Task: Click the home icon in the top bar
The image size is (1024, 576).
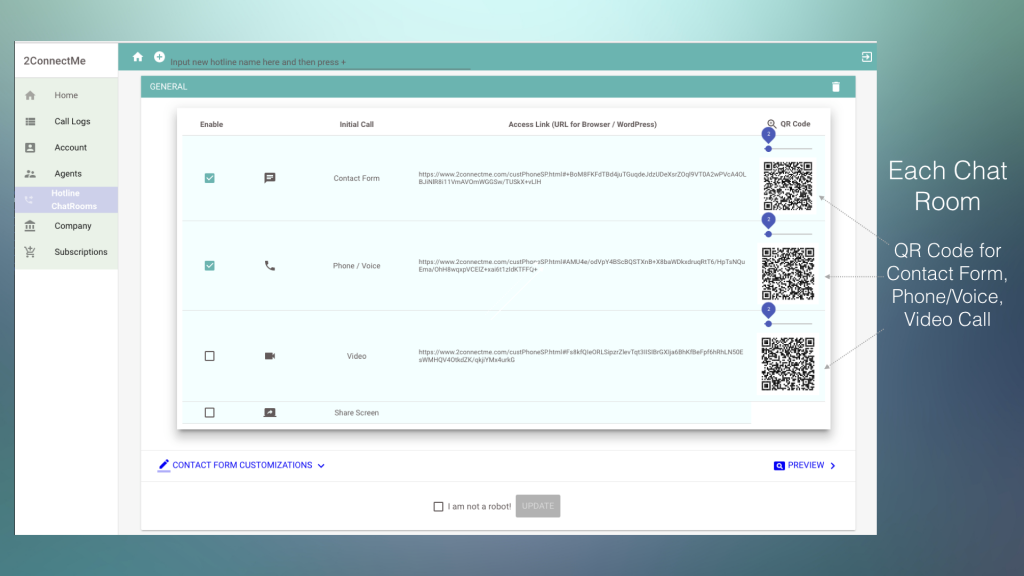Action: pyautogui.click(x=138, y=57)
